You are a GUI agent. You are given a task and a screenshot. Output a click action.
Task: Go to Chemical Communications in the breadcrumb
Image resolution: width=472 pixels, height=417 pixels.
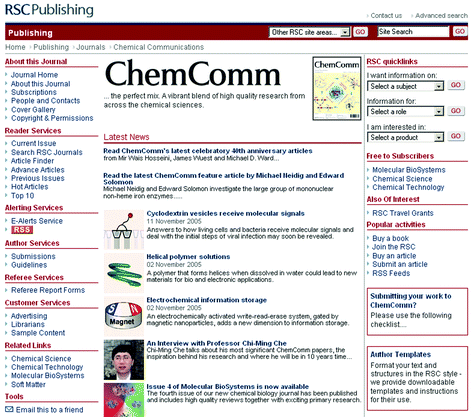[159, 47]
